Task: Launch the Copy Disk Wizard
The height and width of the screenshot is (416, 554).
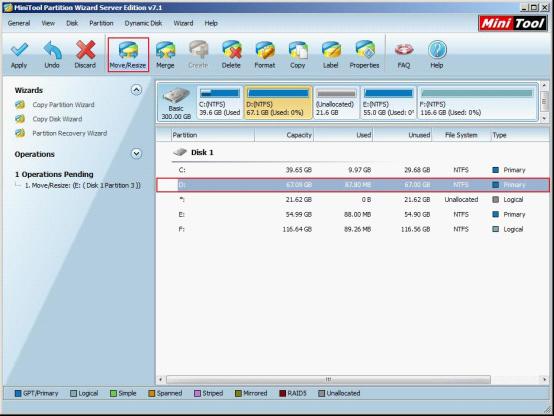Action: coord(57,119)
